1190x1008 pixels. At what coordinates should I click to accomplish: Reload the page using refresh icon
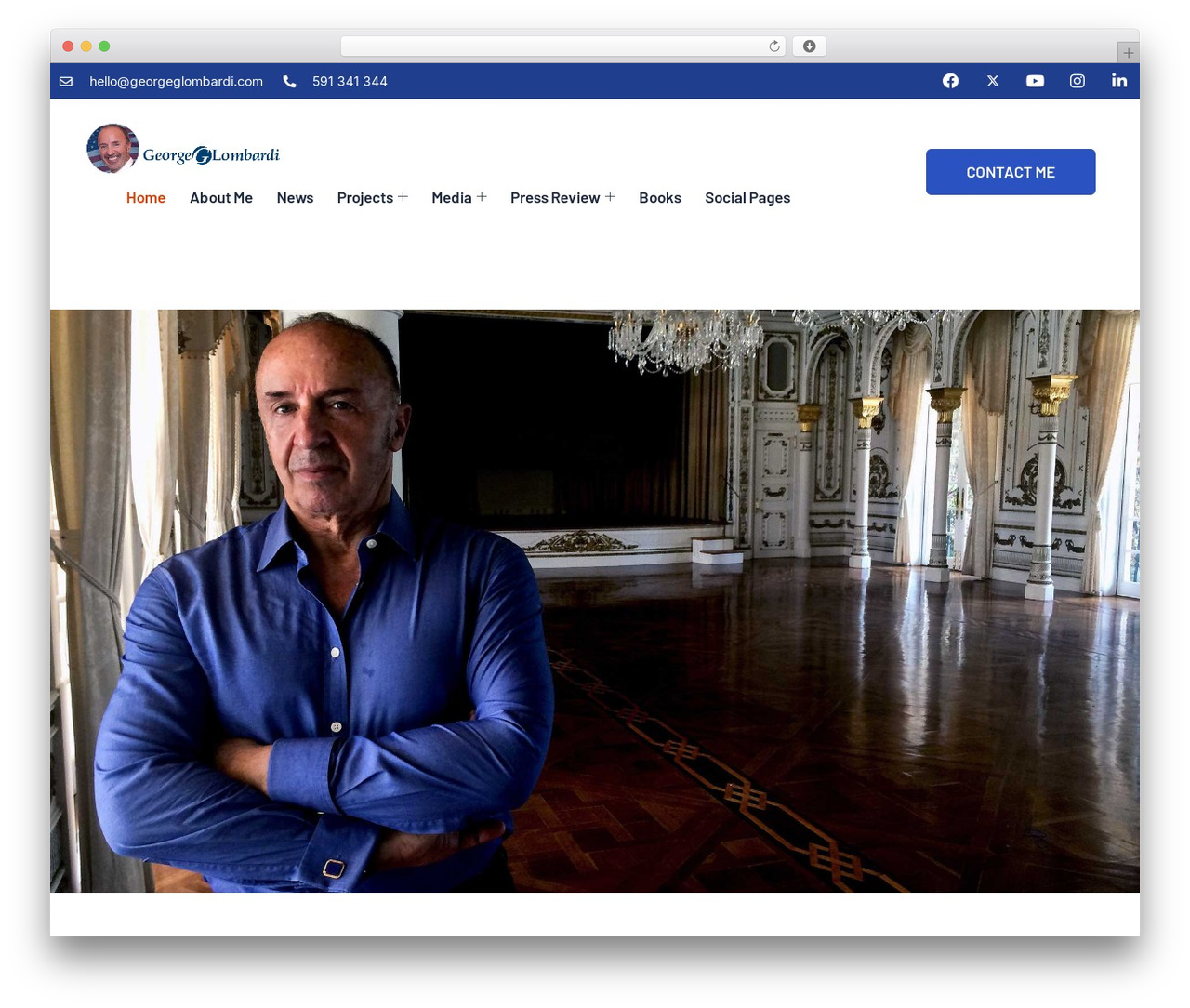tap(774, 46)
